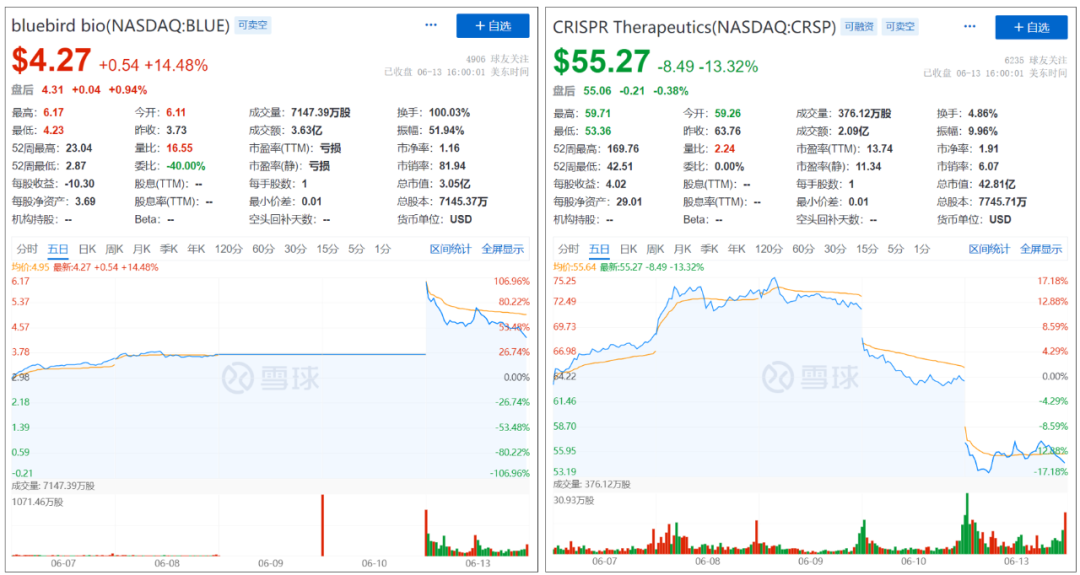The height and width of the screenshot is (575, 1080).
Task: Switch CRISPR Therapeutics chart to 120分
Action: click(768, 249)
